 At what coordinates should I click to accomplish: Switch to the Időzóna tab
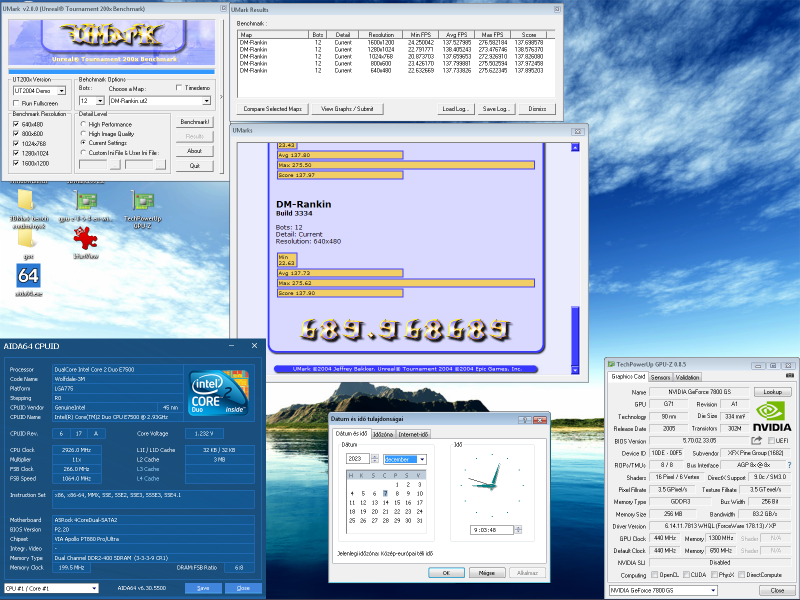[x=383, y=434]
